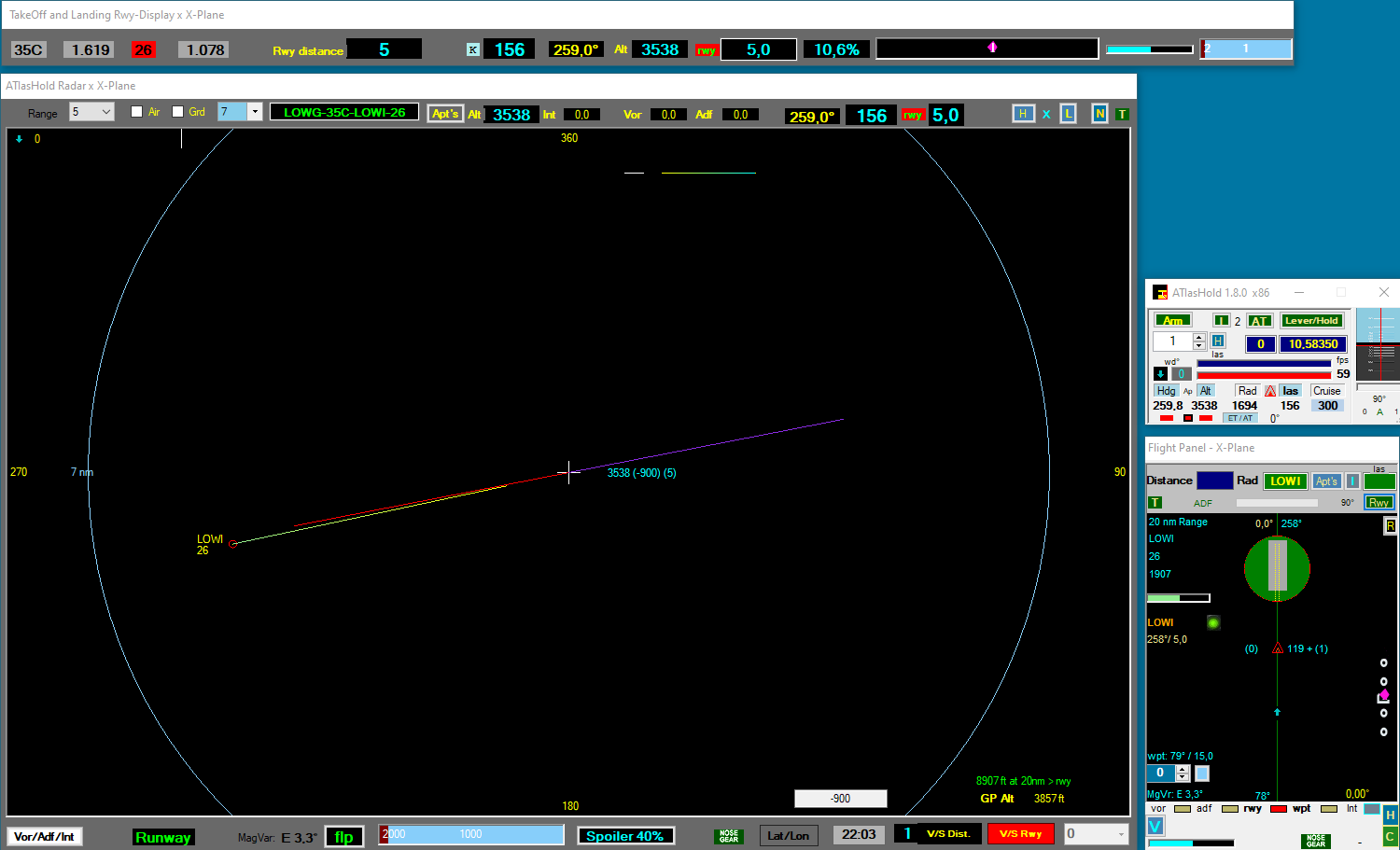Click the red V/S Rwy button
The width and height of the screenshot is (1400, 850).
tap(1020, 833)
